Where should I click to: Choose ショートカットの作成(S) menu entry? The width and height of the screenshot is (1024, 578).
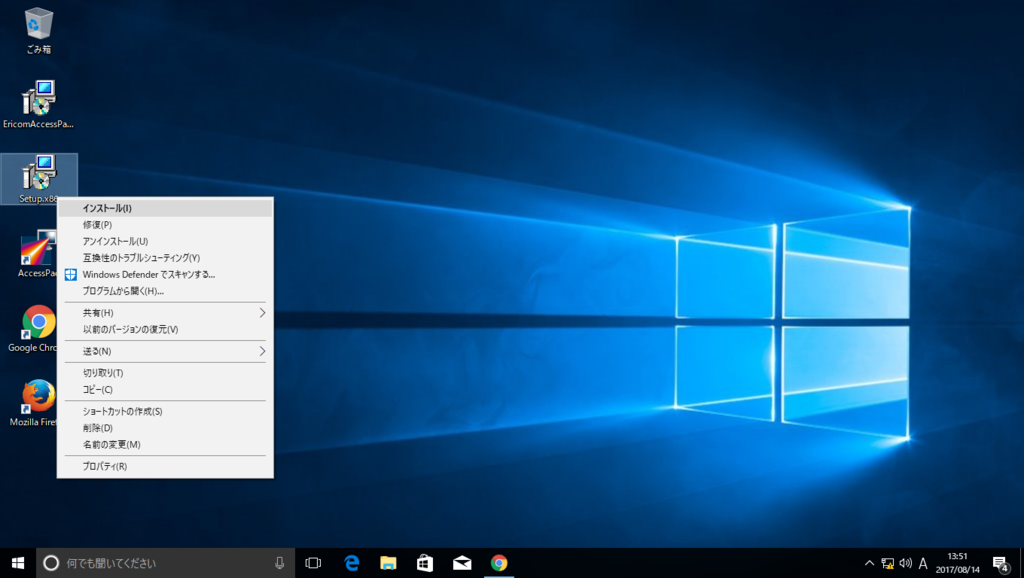point(165,411)
